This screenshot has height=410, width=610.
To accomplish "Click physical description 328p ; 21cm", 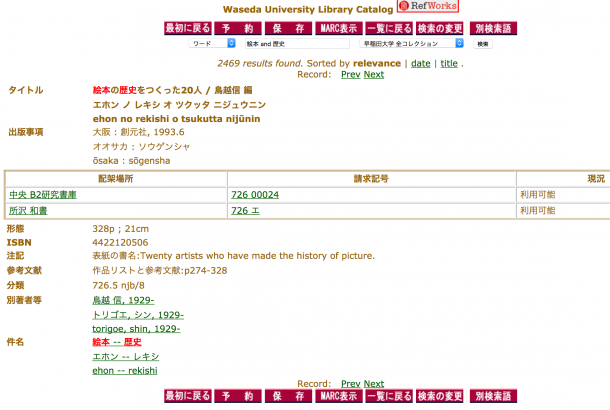I will point(121,229).
